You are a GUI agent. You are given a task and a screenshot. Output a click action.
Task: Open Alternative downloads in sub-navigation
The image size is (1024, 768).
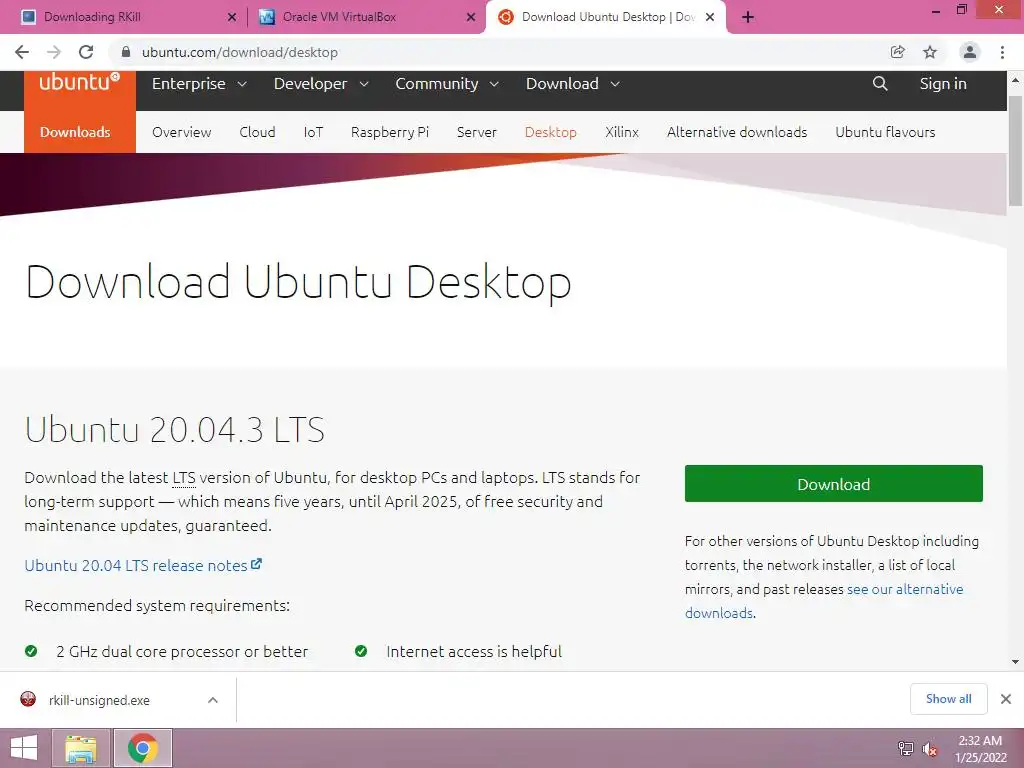pos(737,132)
